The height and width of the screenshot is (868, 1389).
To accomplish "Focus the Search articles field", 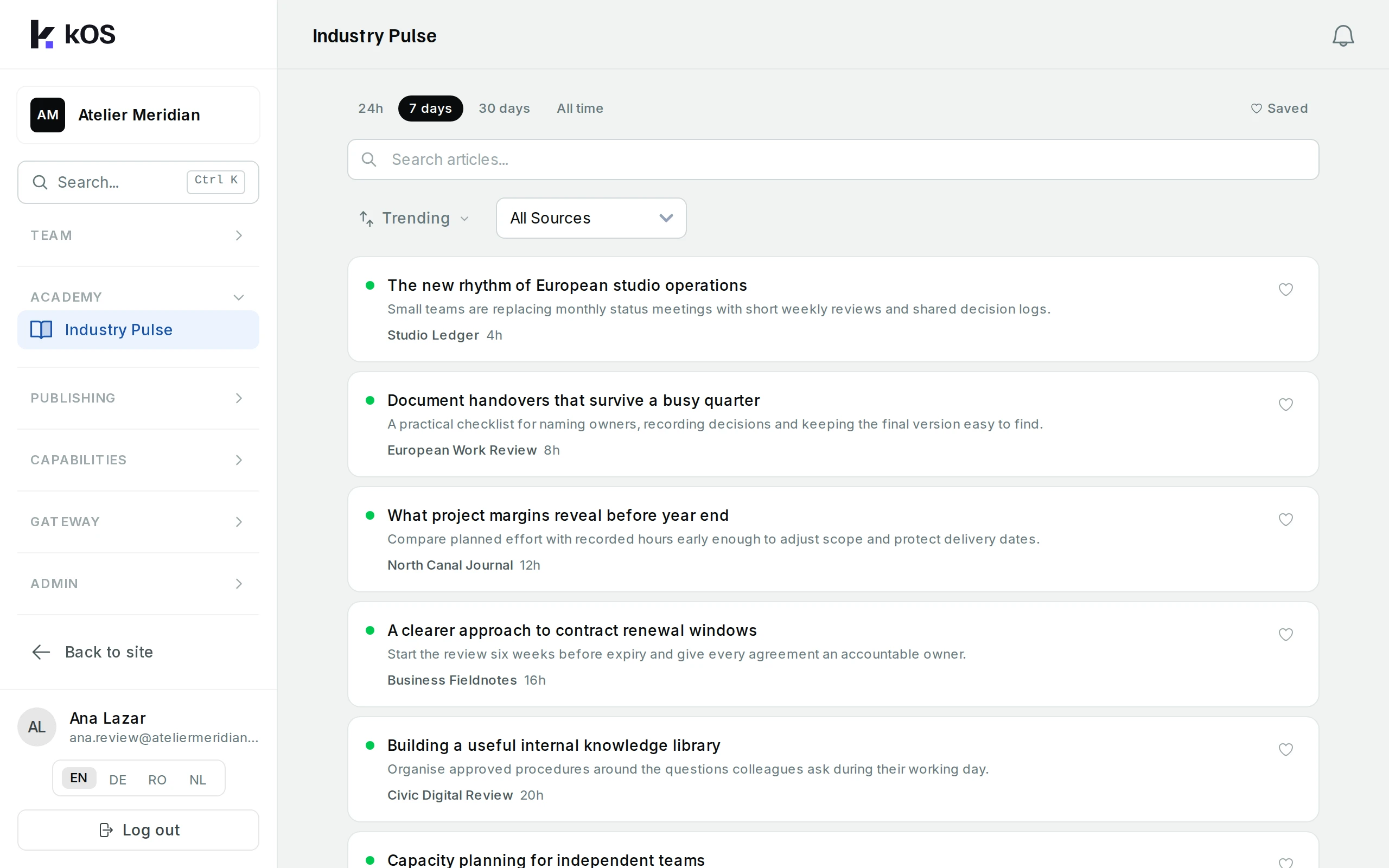I will 833,159.
